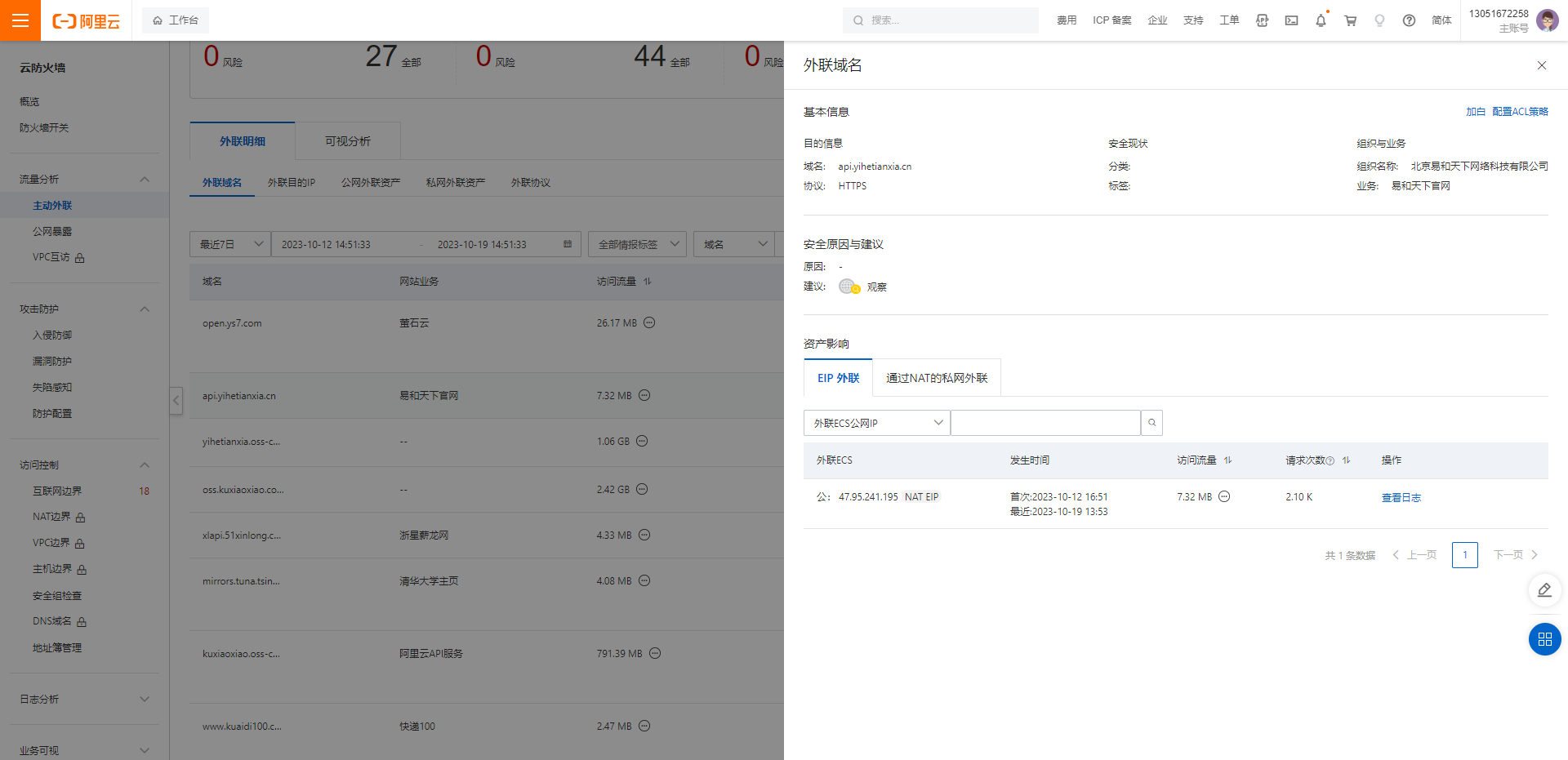
Task: Click the user avatar picture
Action: (1547, 20)
